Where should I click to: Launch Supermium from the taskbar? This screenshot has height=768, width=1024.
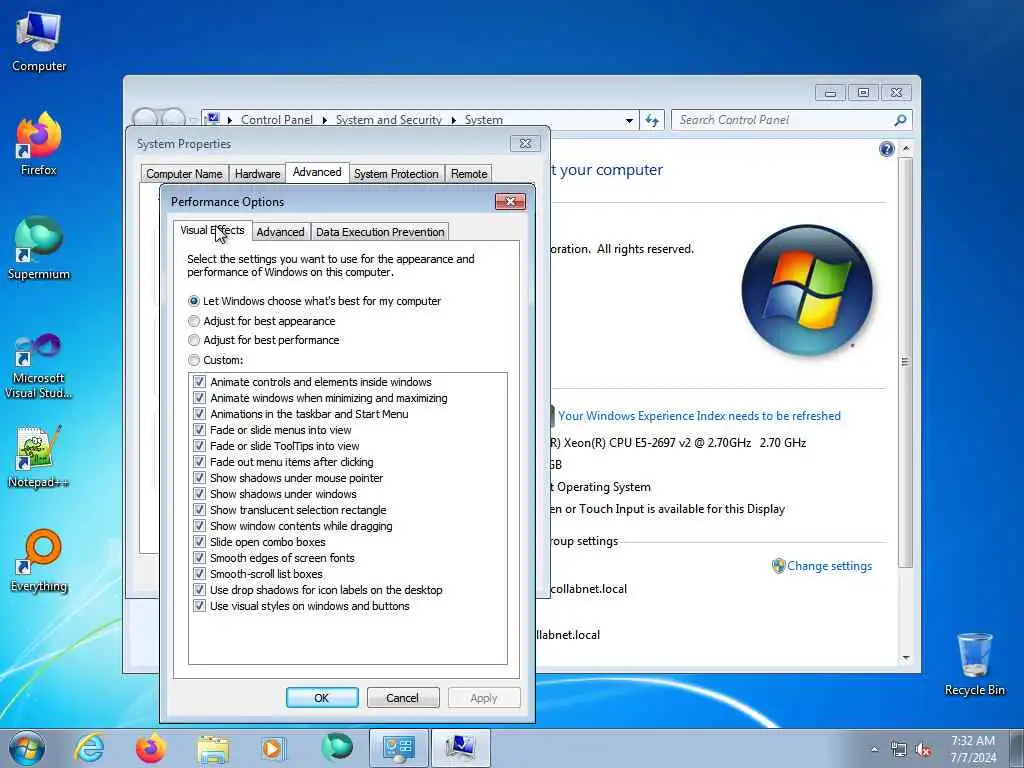coord(337,748)
